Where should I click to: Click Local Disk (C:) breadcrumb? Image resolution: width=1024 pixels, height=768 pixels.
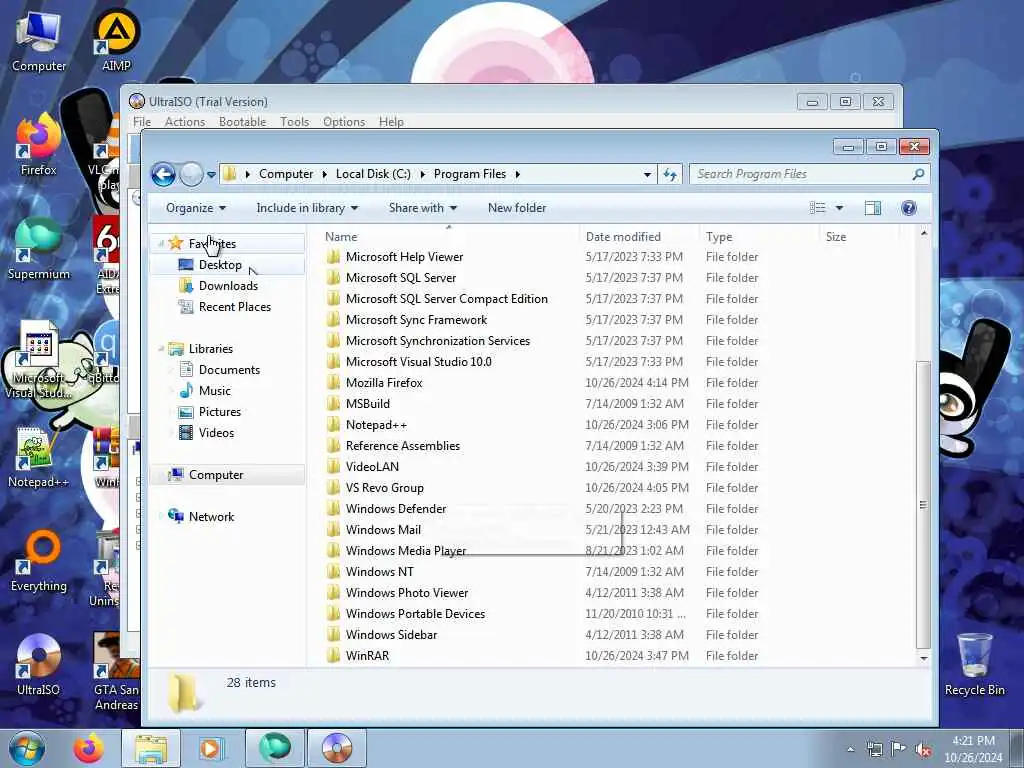373,174
